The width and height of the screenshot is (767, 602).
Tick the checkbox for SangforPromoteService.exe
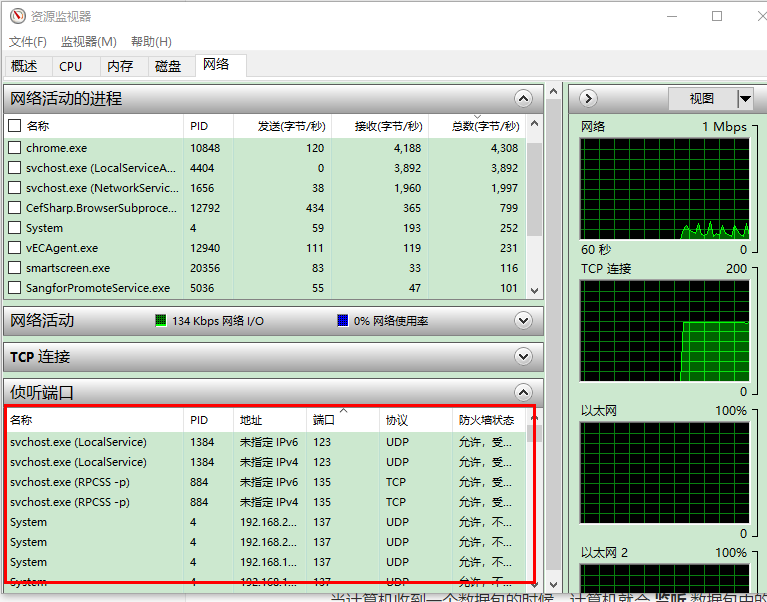(15, 288)
